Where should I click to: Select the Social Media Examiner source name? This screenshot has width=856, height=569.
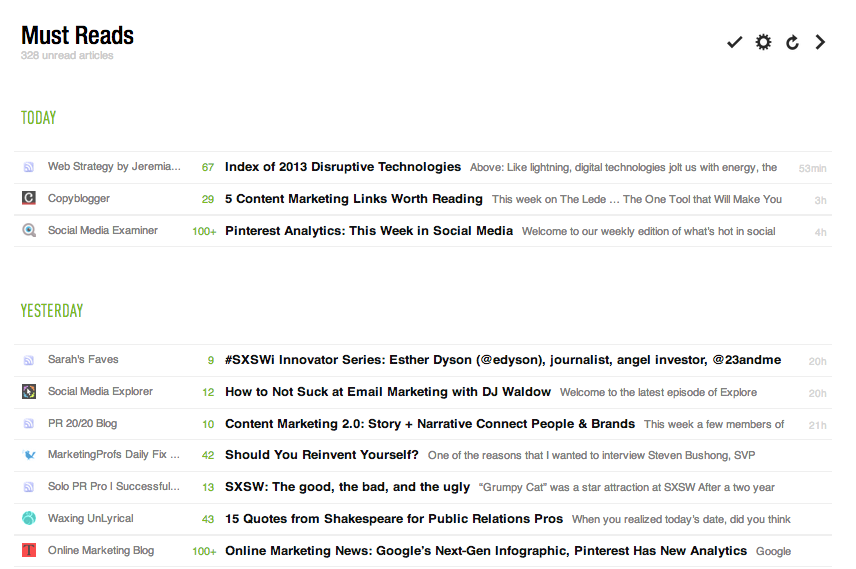(x=103, y=230)
